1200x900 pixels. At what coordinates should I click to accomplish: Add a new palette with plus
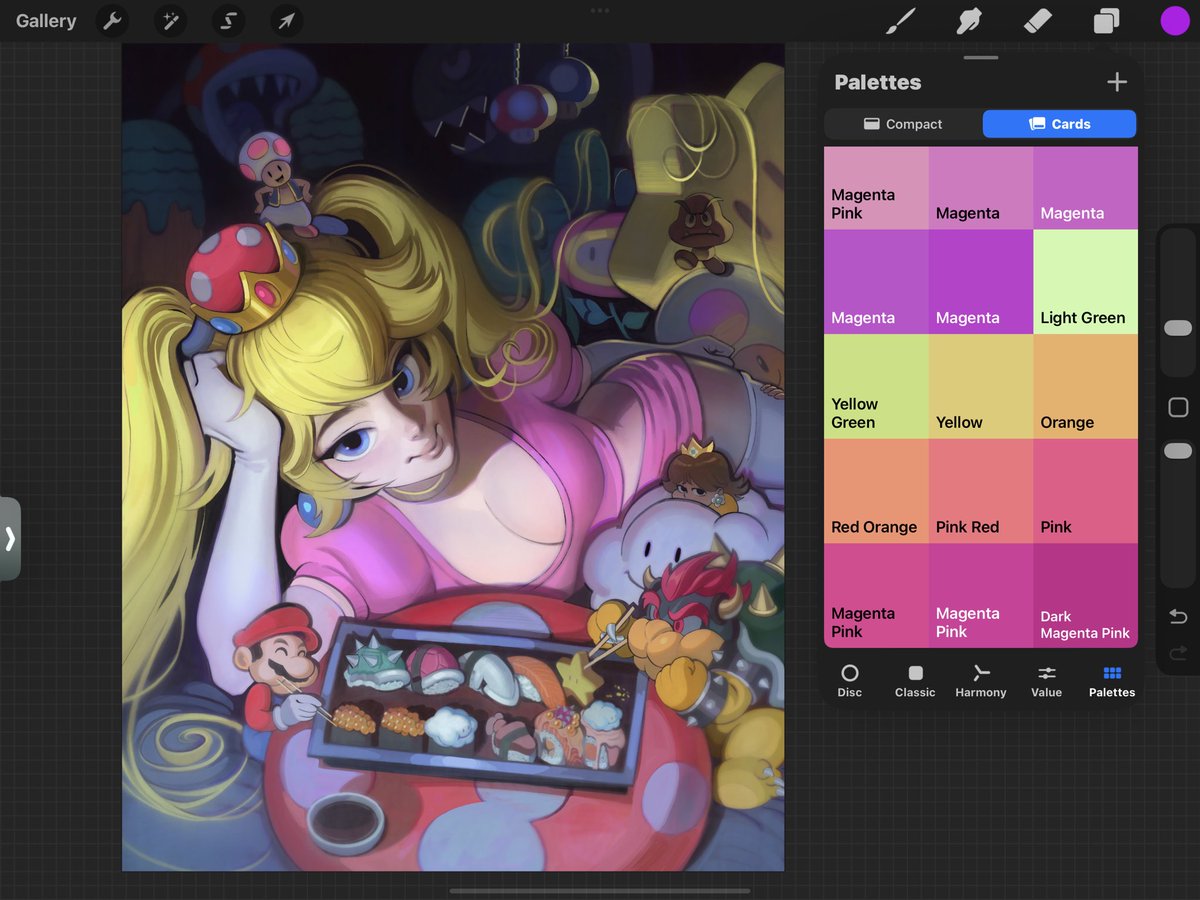click(1117, 82)
